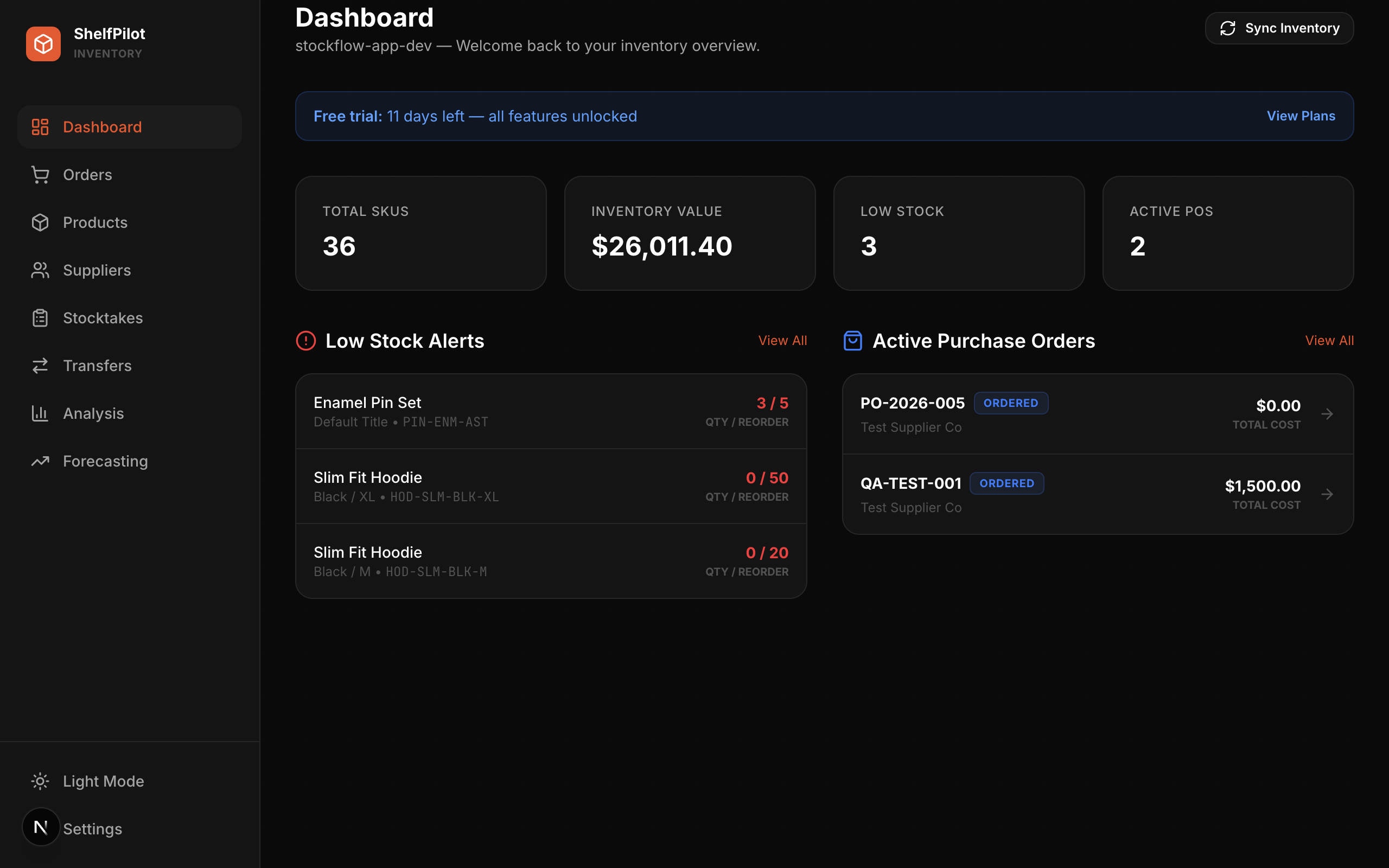This screenshot has width=1389, height=868.
Task: Click the Stocktakes clipboard icon
Action: point(40,317)
